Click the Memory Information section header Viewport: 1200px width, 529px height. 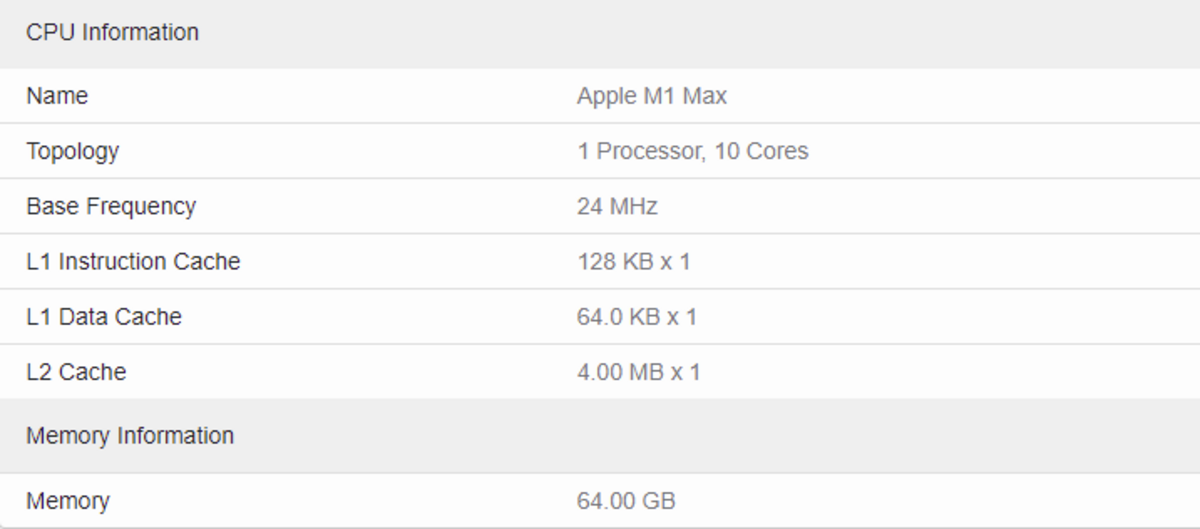tap(130, 436)
